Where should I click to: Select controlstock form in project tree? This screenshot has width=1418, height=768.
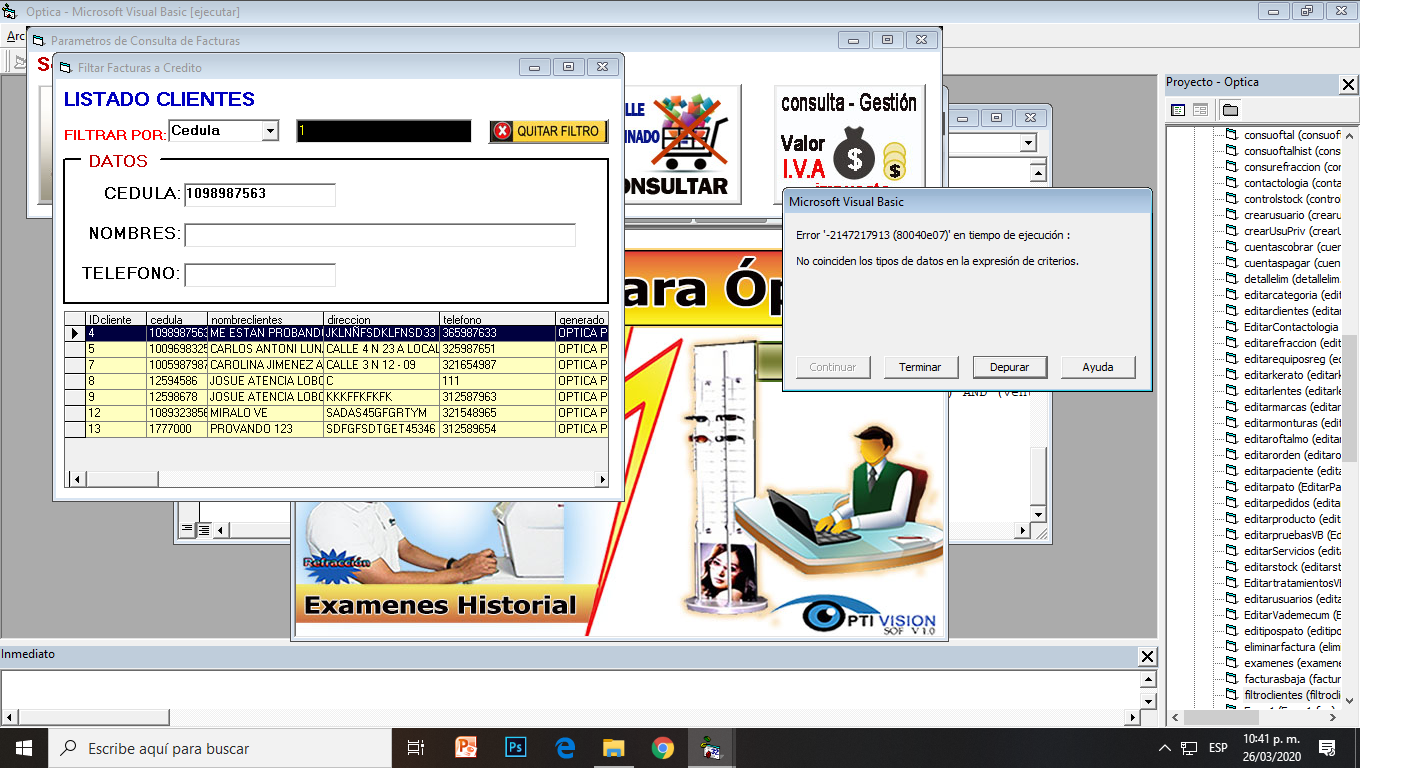click(1292, 199)
